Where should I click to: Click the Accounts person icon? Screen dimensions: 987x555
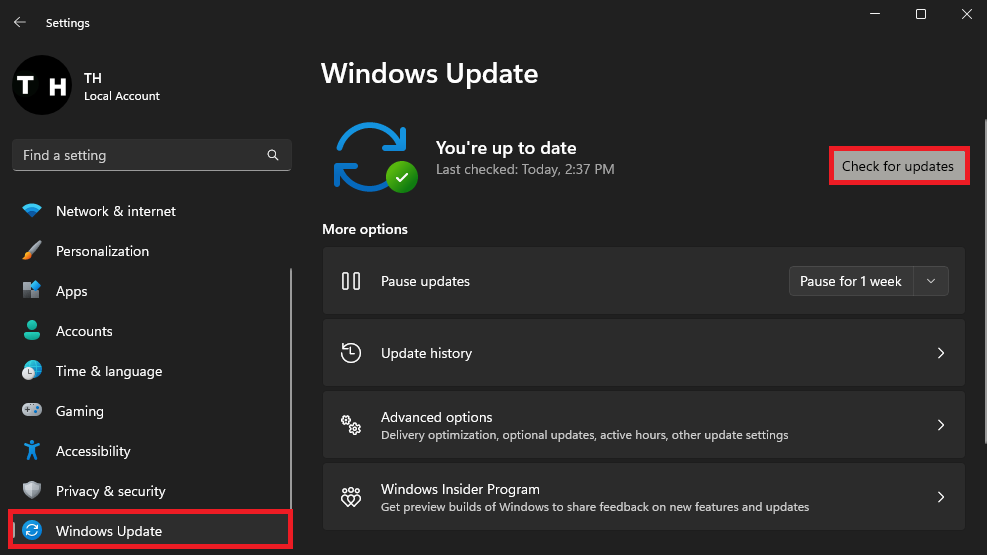point(31,330)
